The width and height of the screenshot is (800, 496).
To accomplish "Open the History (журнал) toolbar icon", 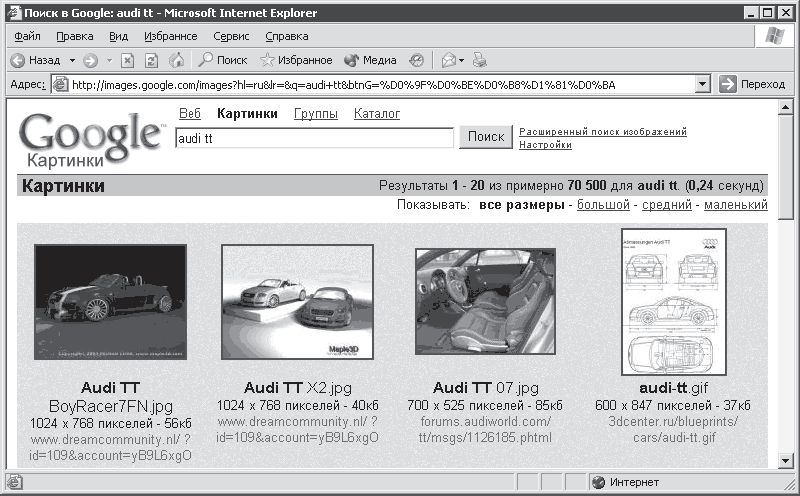I will click(x=416, y=60).
